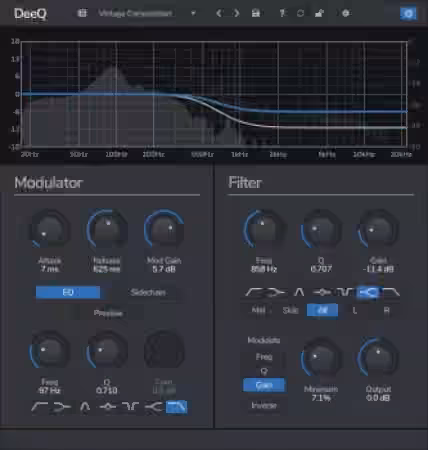Choose the notch shape in the Modulator row
Image resolution: width=428 pixels, height=450 pixels.
tap(130, 407)
